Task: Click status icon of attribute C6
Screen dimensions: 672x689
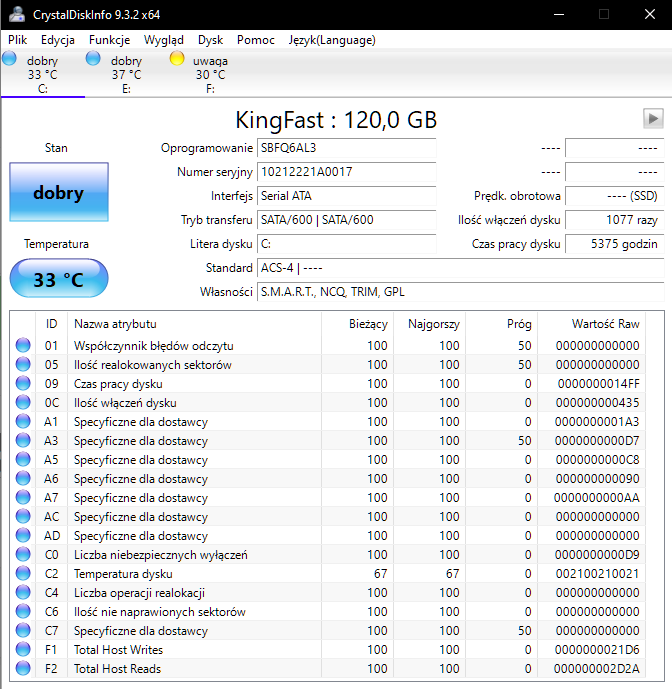Action: coord(23,611)
